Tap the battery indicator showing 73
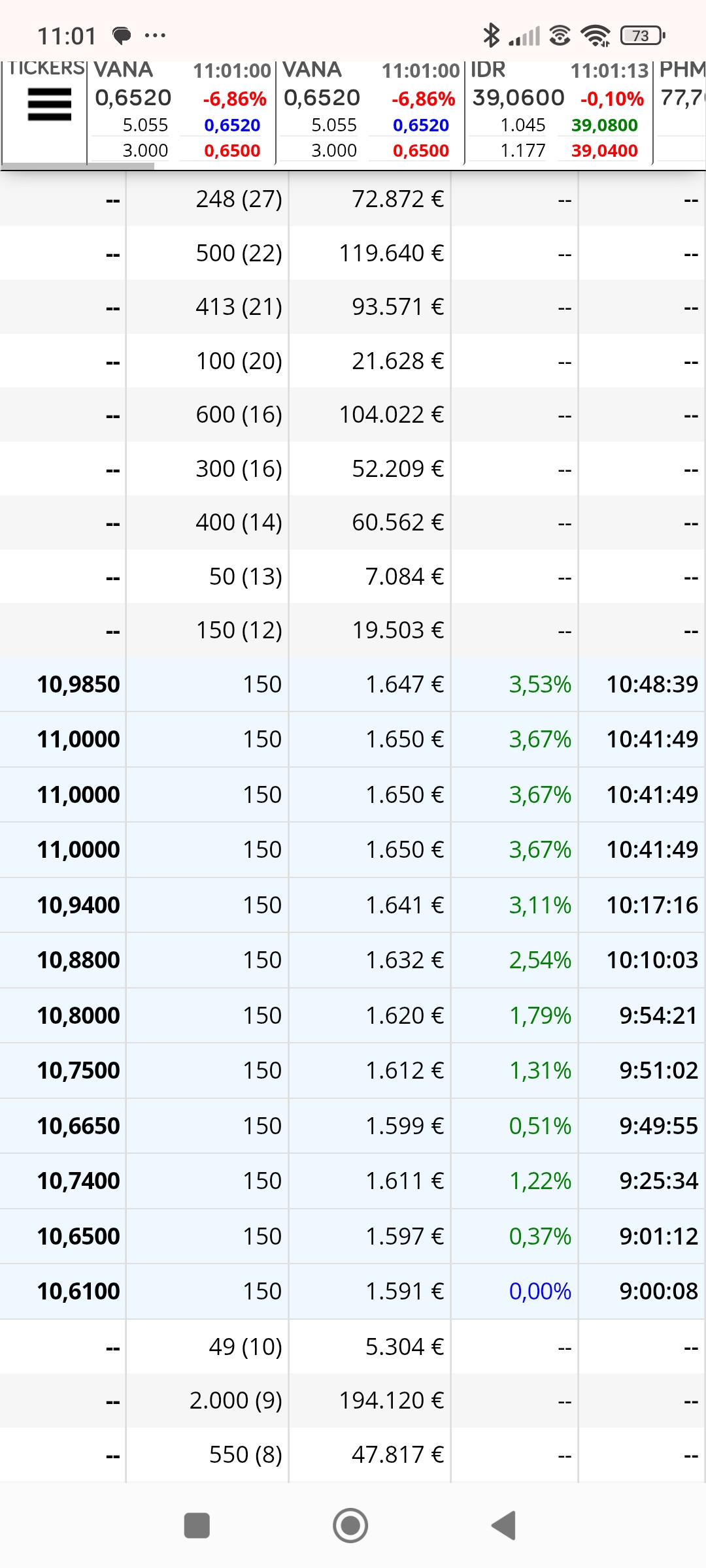 pos(643,35)
